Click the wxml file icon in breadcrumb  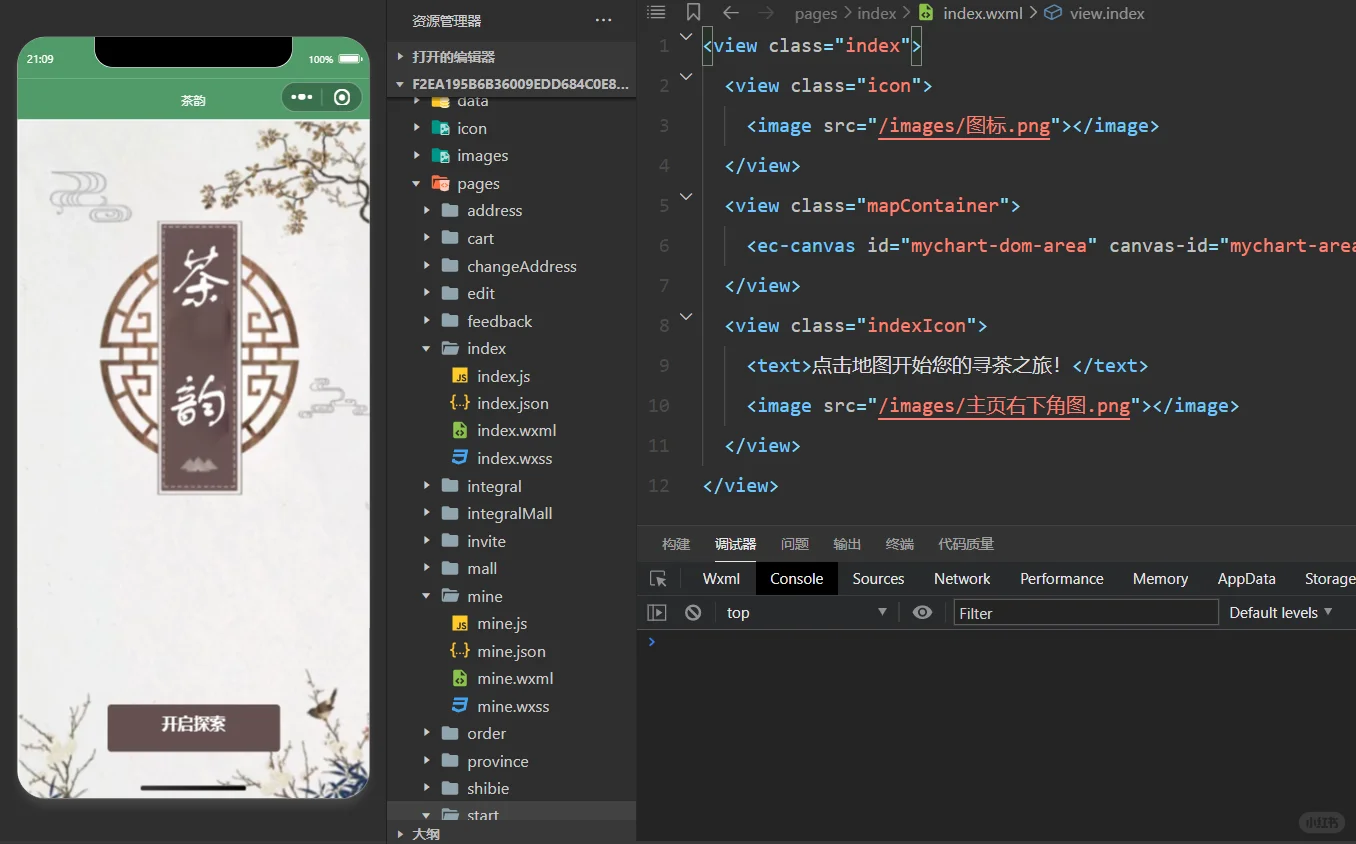pyautogui.click(x=926, y=13)
